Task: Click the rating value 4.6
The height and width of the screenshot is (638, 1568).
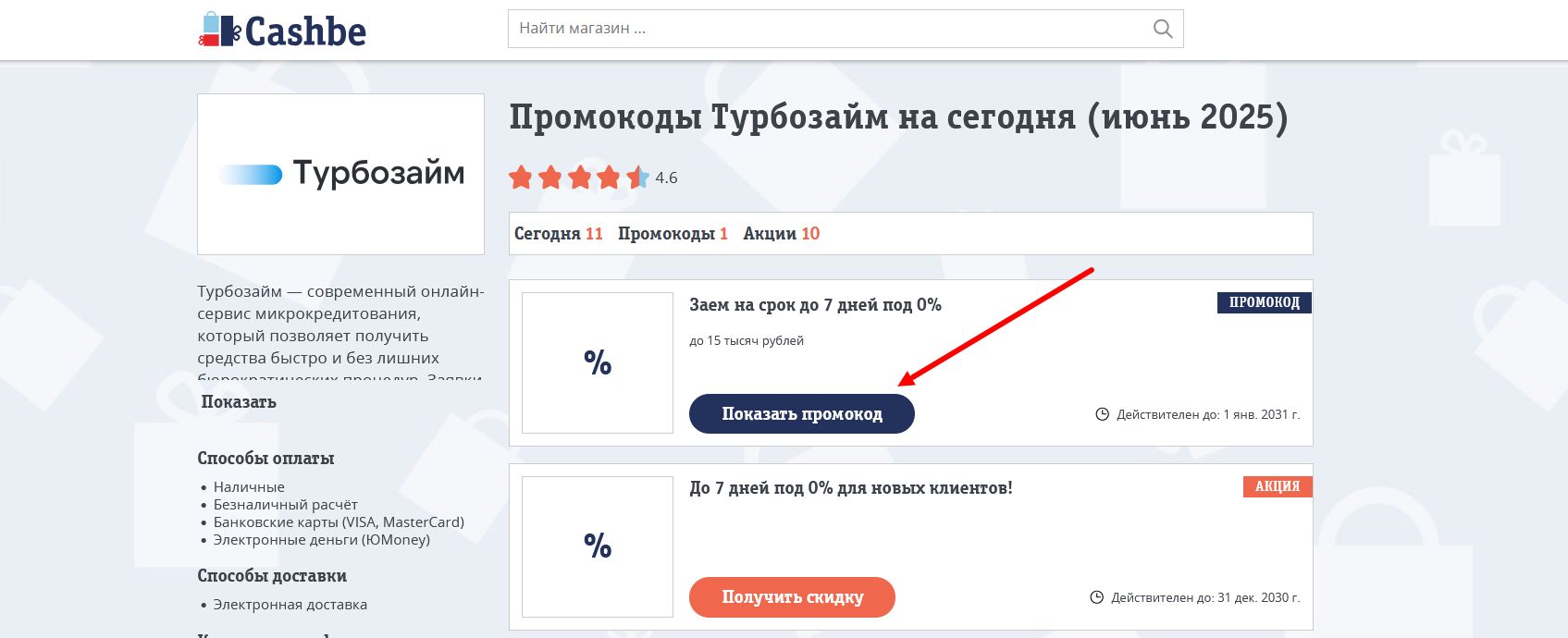Action: point(666,178)
